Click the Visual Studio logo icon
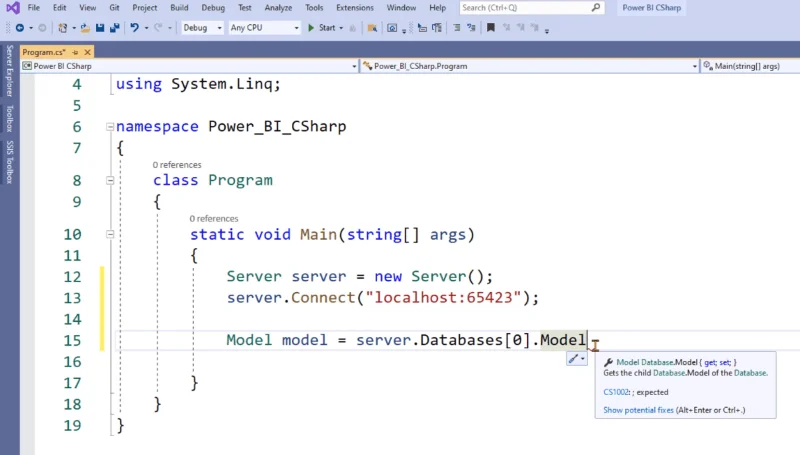 pyautogui.click(x=13, y=8)
